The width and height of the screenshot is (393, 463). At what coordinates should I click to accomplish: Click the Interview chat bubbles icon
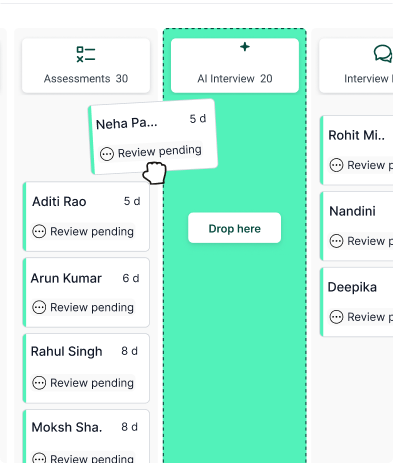[383, 54]
